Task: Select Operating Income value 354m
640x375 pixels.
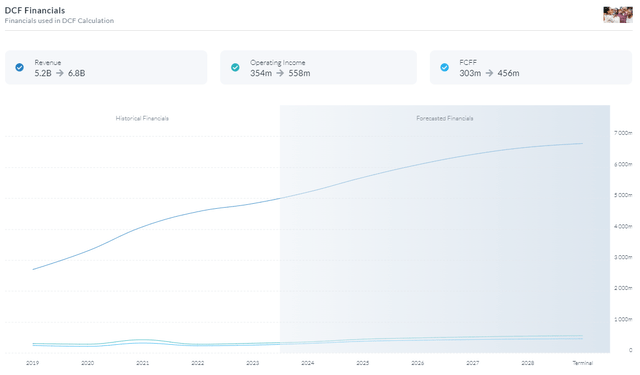Action: click(x=261, y=73)
